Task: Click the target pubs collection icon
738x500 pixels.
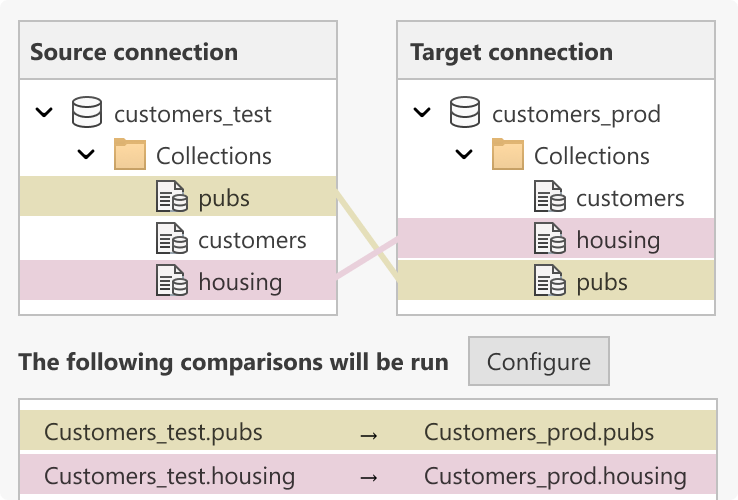Action: (550, 280)
